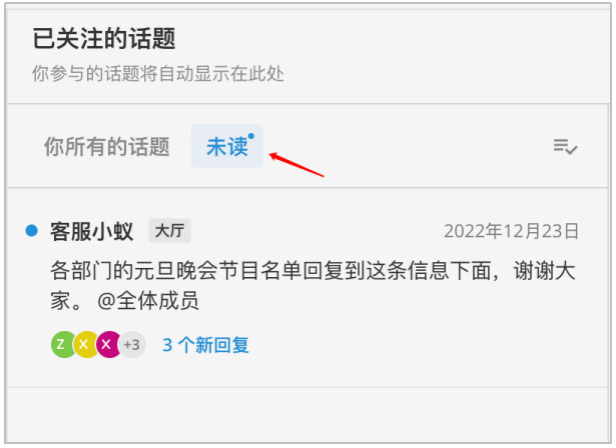This screenshot has width=616, height=448.
Task: Click the green Z avatar
Action: [x=63, y=344]
